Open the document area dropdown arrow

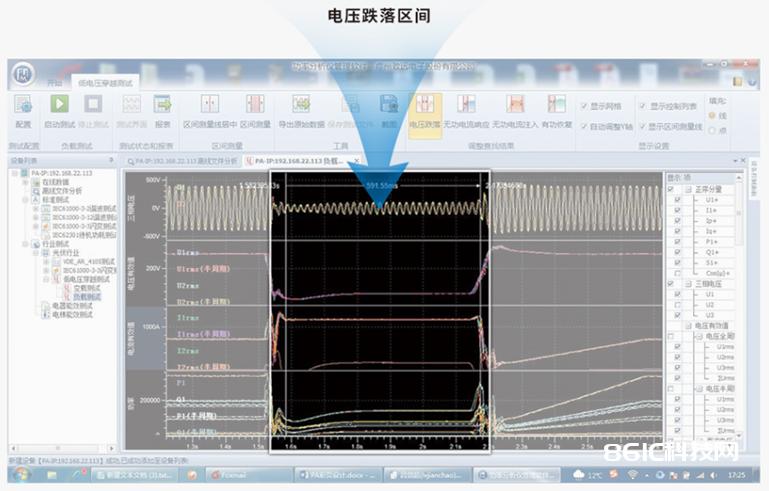(735, 160)
